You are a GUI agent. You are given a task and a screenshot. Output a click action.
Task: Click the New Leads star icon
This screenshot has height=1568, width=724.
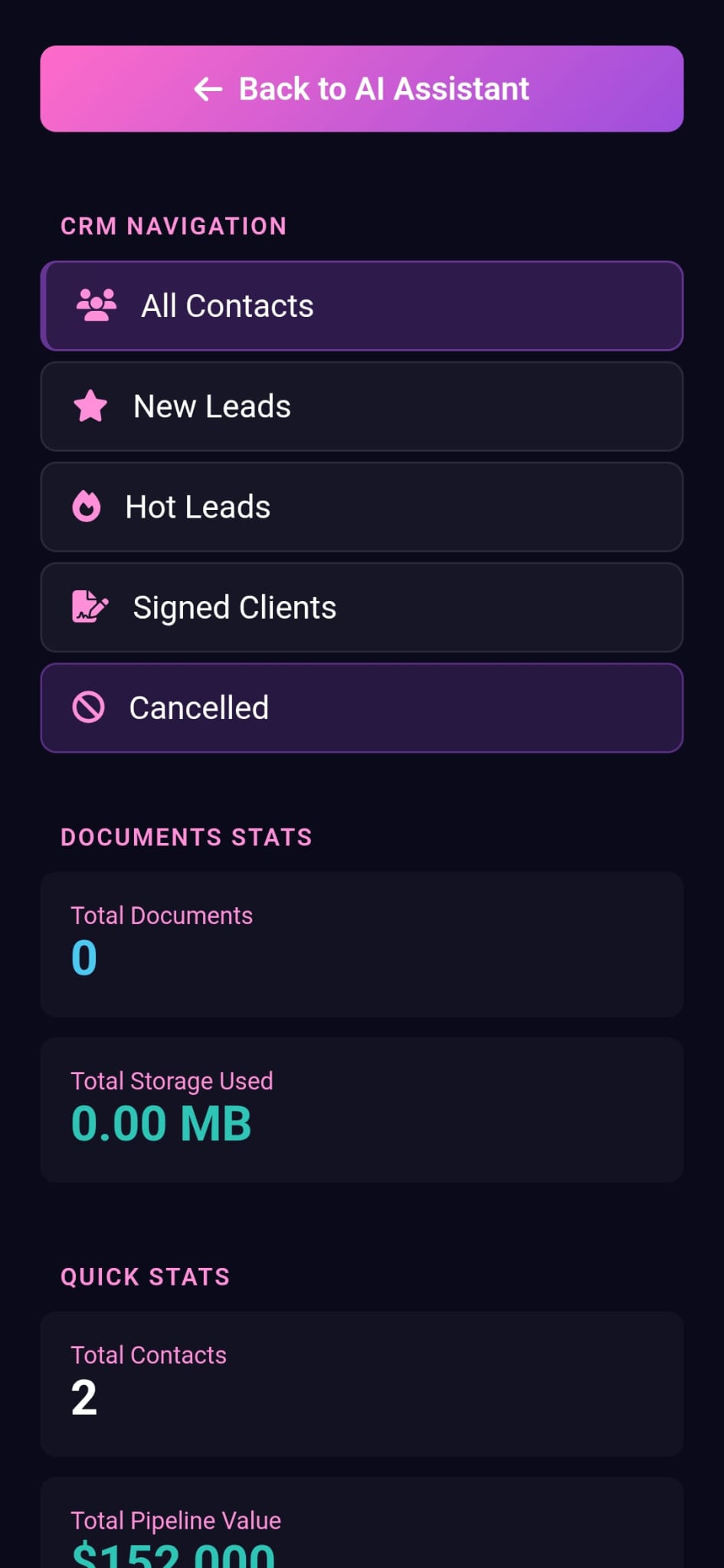(90, 406)
